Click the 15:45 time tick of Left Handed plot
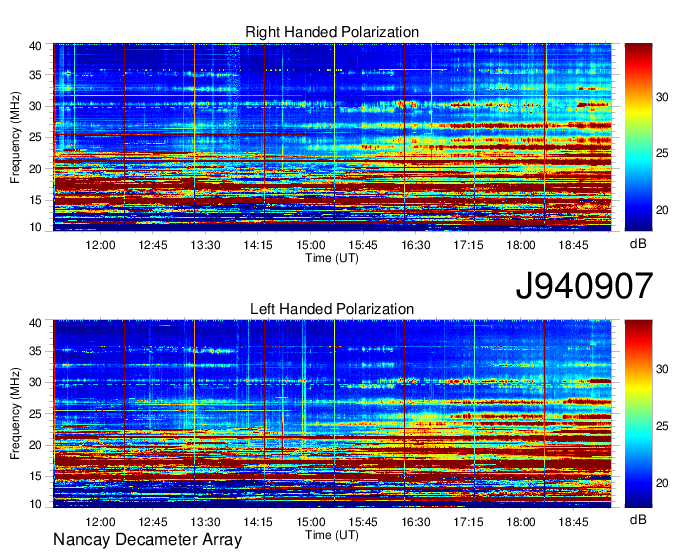Viewport: 680px width, 552px height. click(363, 522)
